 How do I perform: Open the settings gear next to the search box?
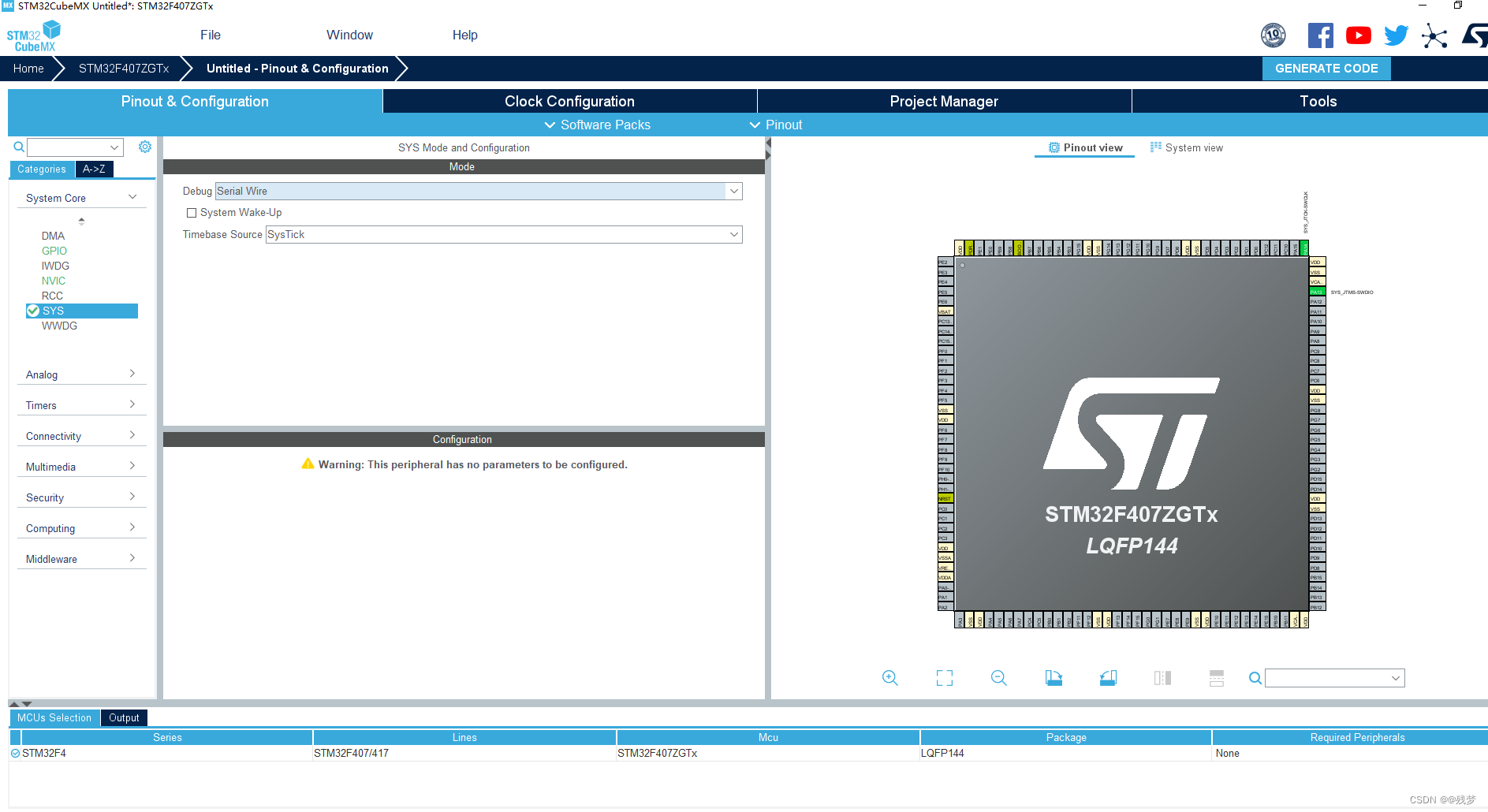click(x=145, y=147)
